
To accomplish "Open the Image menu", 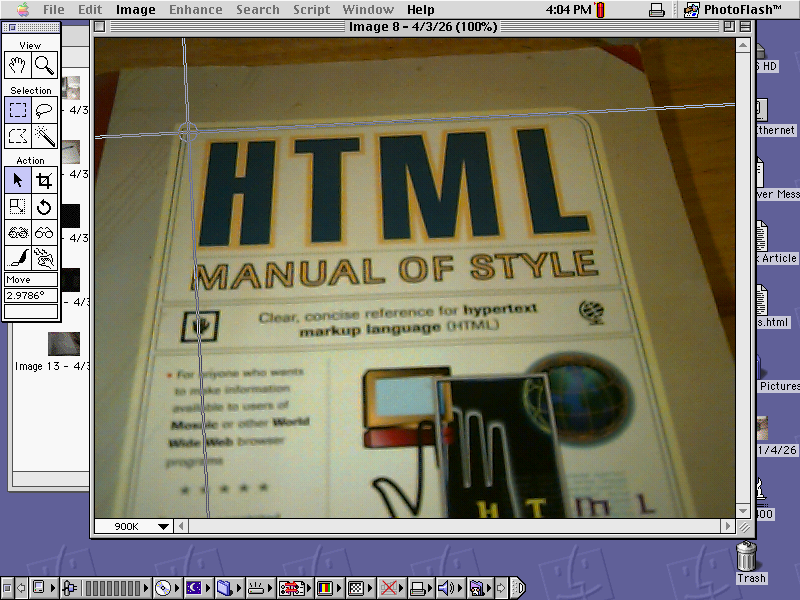I will tap(135, 10).
